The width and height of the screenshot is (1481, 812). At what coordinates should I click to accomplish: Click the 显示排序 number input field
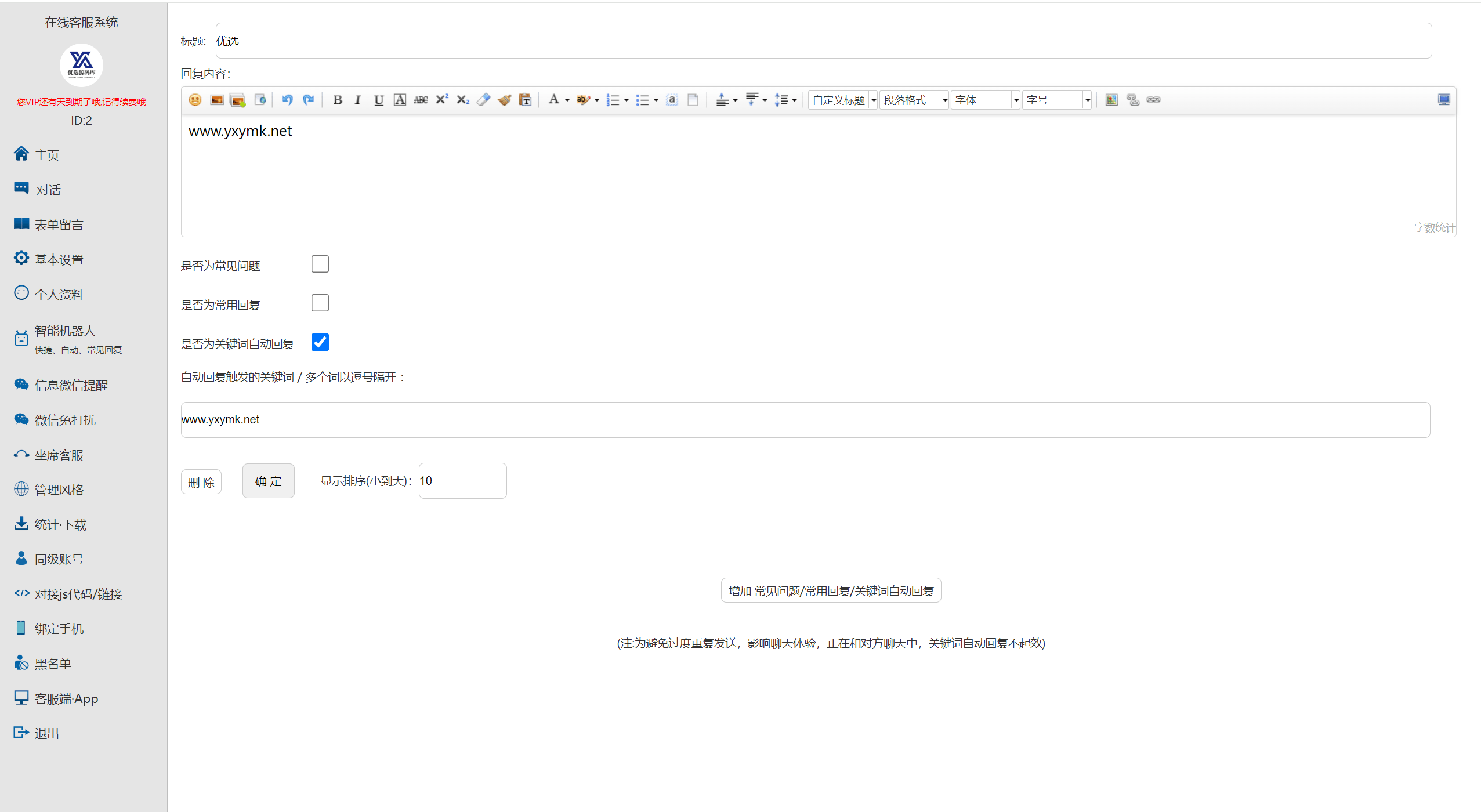(x=463, y=481)
